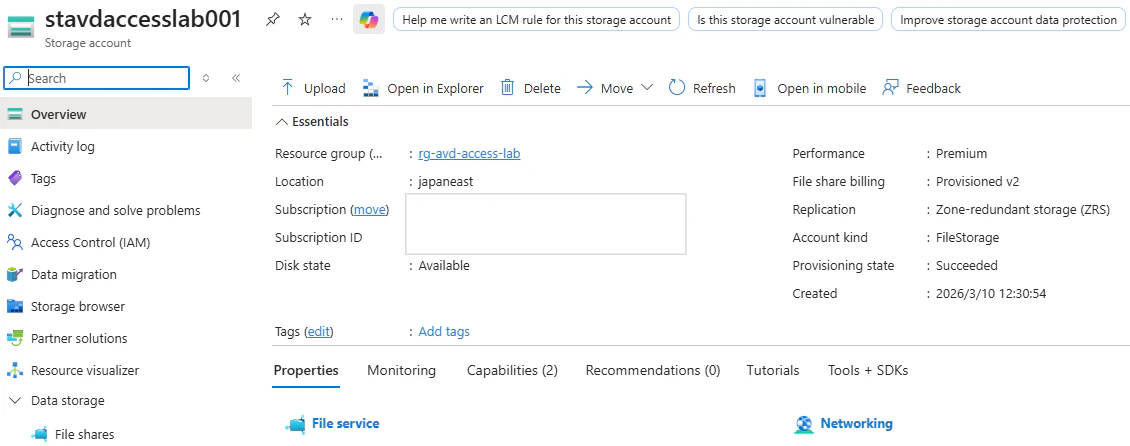Screen dimensions: 1130x446
Task: Click the Open in Explorer icon
Action: click(370, 88)
